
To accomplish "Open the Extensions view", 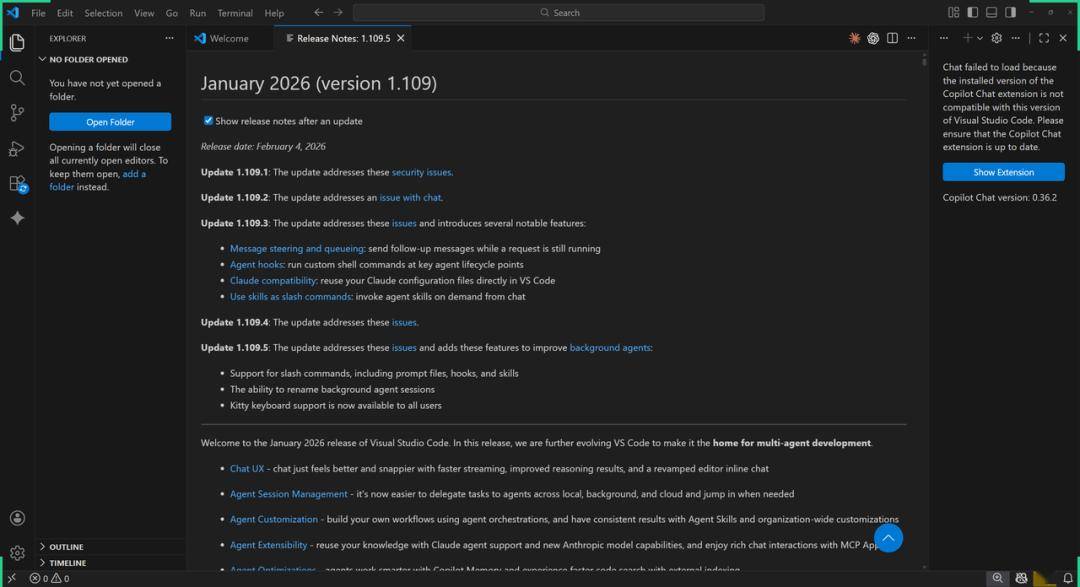I will pos(17,184).
